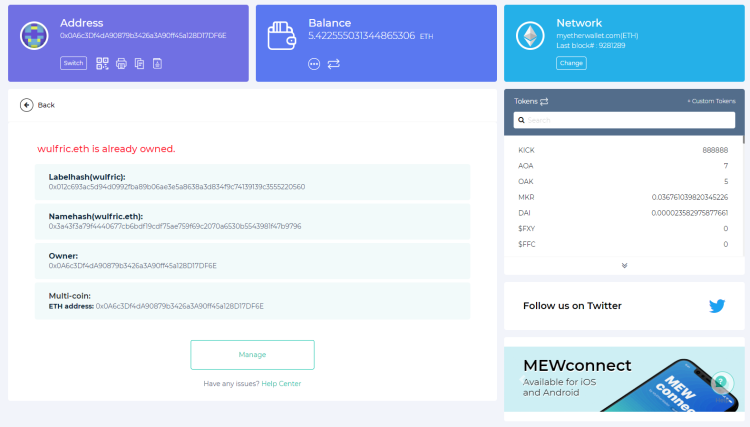Screen dimensions: 750x427
Task: Open the balance more-options ellipsis icon
Action: point(313,63)
